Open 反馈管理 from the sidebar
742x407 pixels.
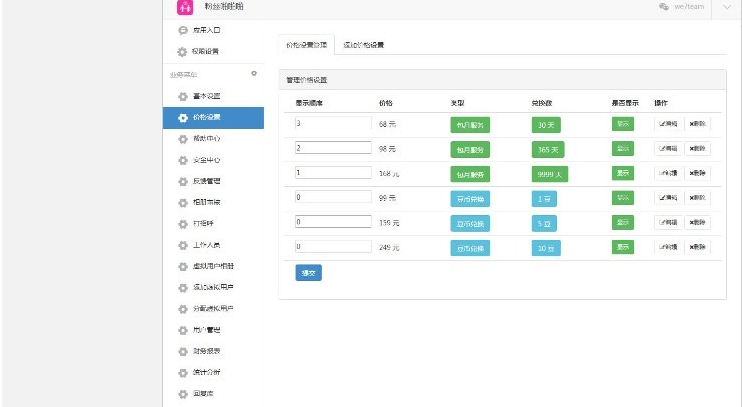pyautogui.click(x=205, y=181)
